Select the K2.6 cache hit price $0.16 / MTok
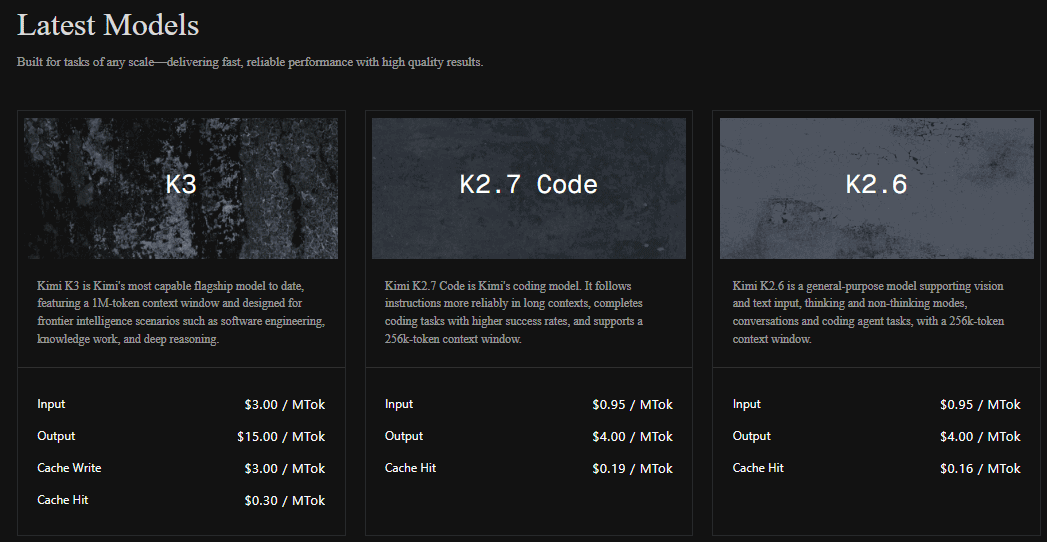The height and width of the screenshot is (542, 1047). tap(981, 469)
